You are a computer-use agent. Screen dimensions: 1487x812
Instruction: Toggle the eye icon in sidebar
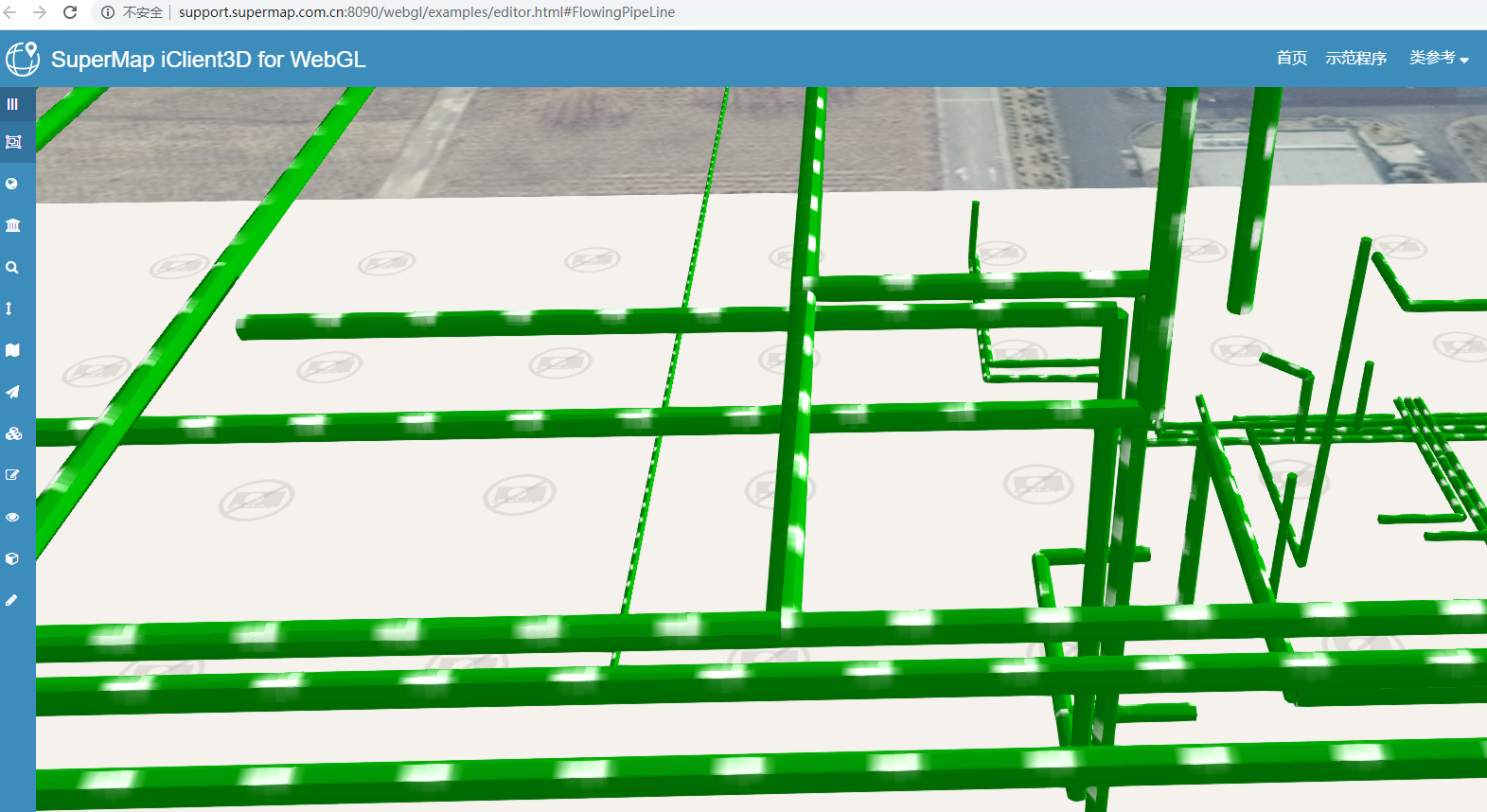pos(12,517)
